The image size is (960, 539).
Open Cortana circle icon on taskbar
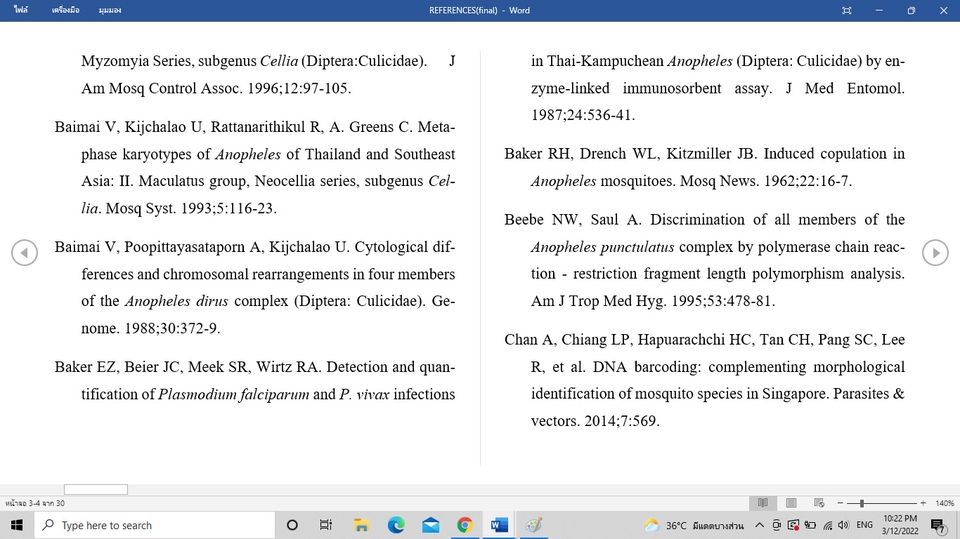tap(292, 525)
